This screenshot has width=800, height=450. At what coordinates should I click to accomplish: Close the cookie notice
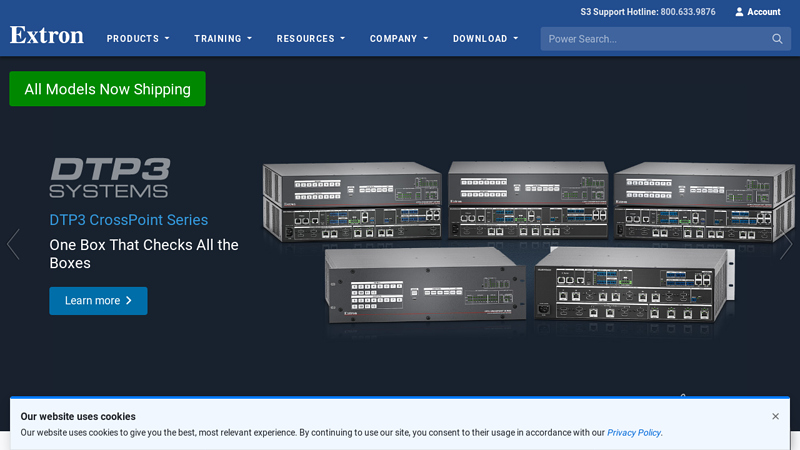pyautogui.click(x=776, y=416)
